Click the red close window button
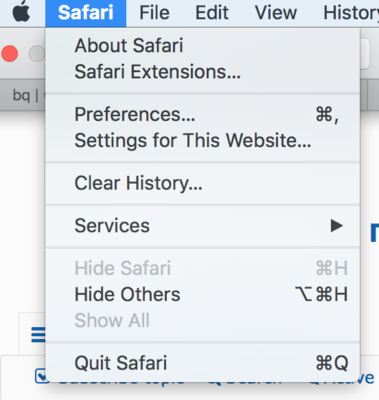Viewport: 379px width, 400px height. [9, 53]
